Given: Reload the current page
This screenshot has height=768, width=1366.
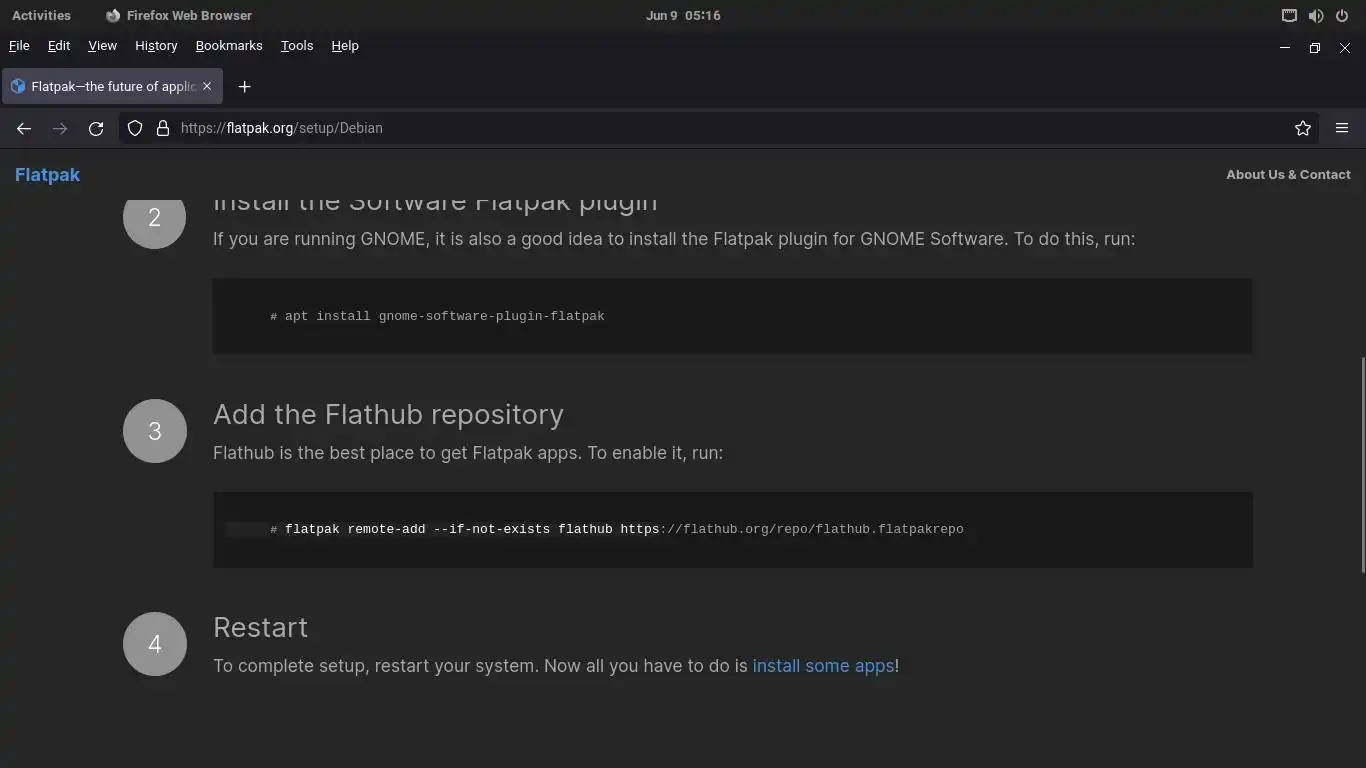Looking at the screenshot, I should (96, 128).
